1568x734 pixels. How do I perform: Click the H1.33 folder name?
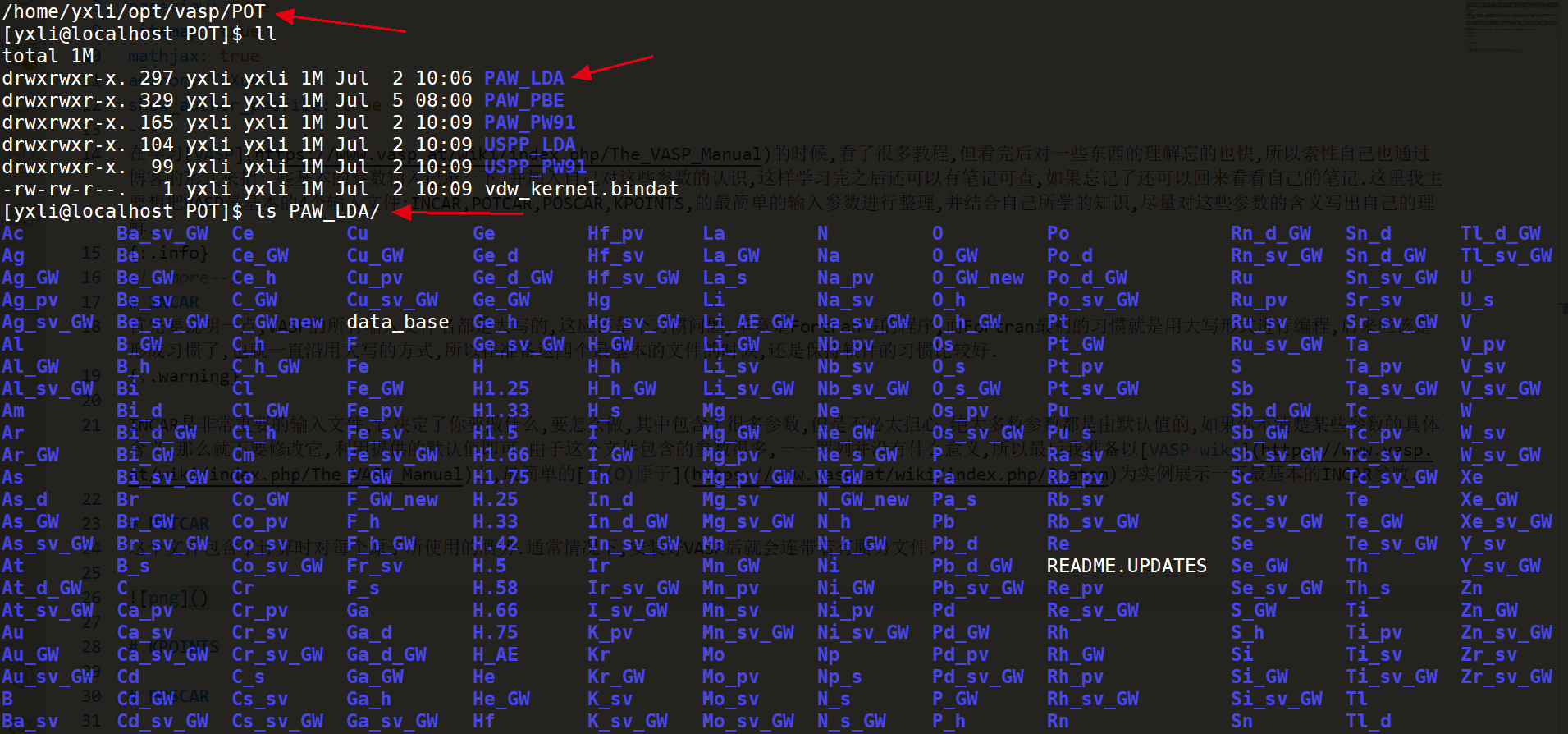[501, 411]
